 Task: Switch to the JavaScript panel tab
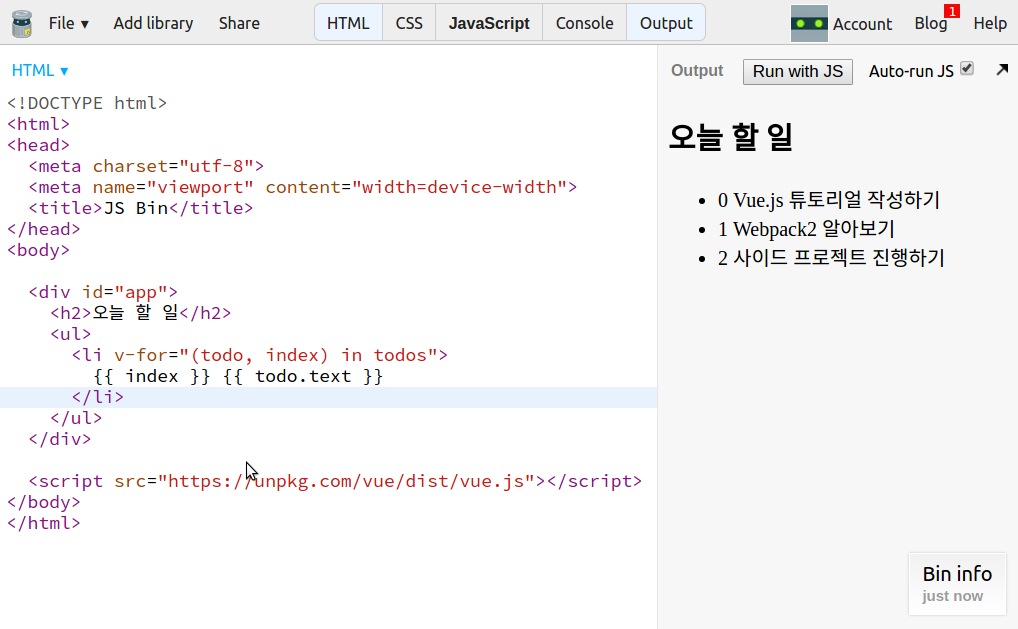[x=489, y=23]
